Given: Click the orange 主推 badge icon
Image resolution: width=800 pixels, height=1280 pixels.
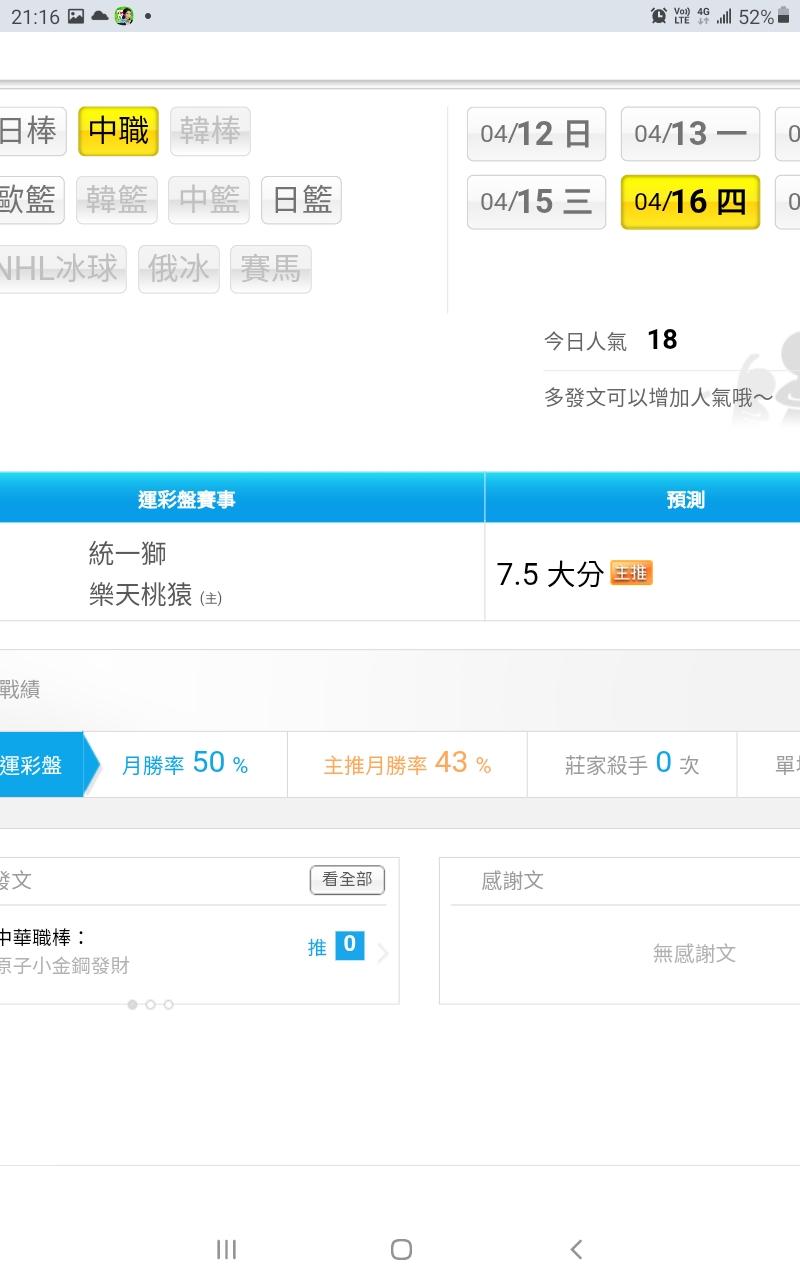Looking at the screenshot, I should point(632,573).
